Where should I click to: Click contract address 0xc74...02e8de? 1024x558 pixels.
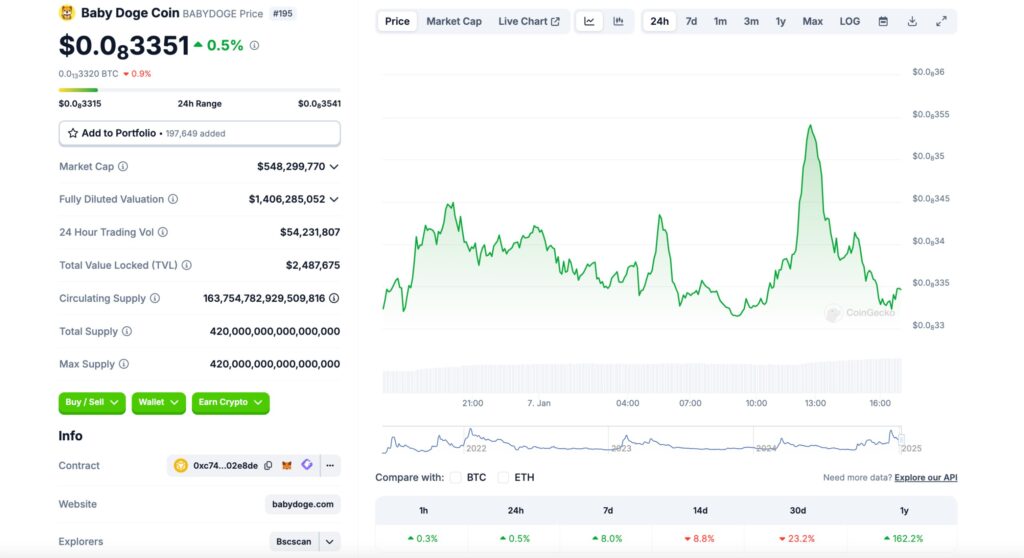coord(225,466)
